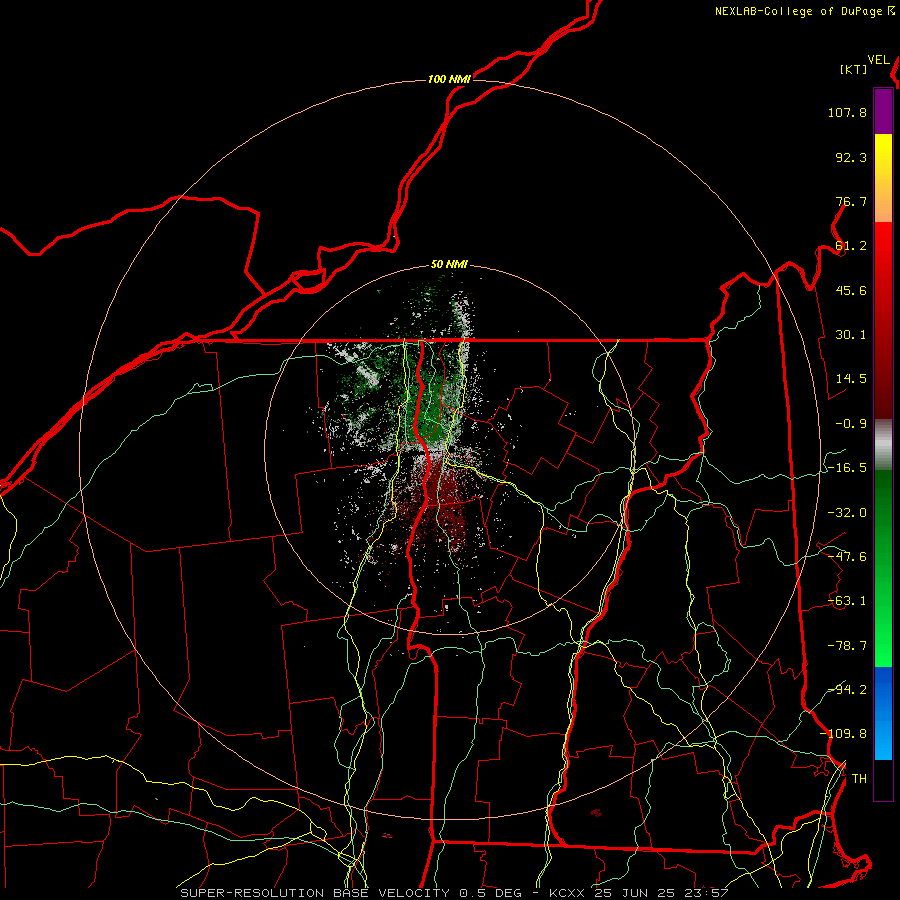Click the 100 NMI range ring label
Image resolution: width=900 pixels, height=900 pixels.
click(x=449, y=79)
